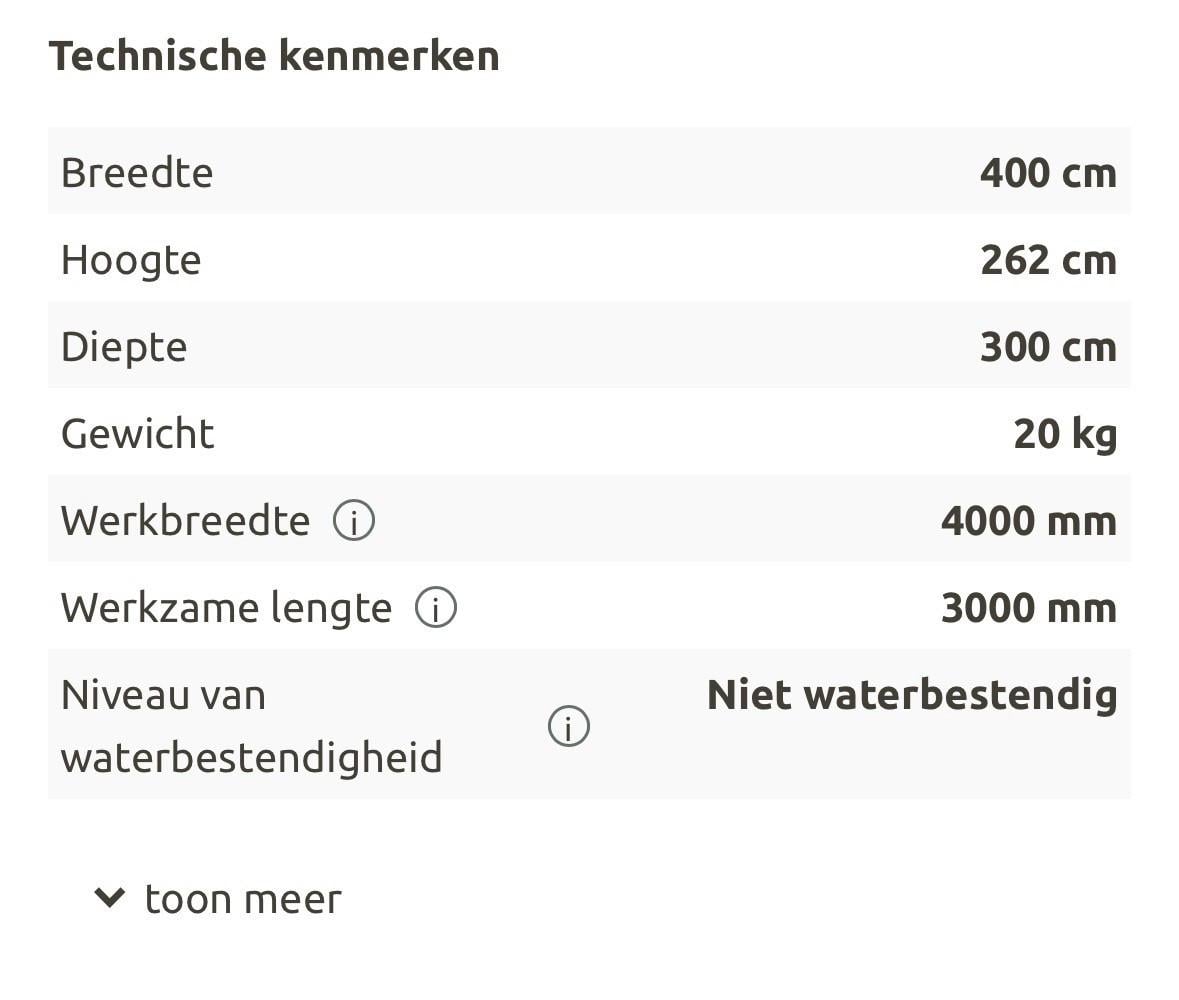Click the Hoogte row label

point(131,260)
